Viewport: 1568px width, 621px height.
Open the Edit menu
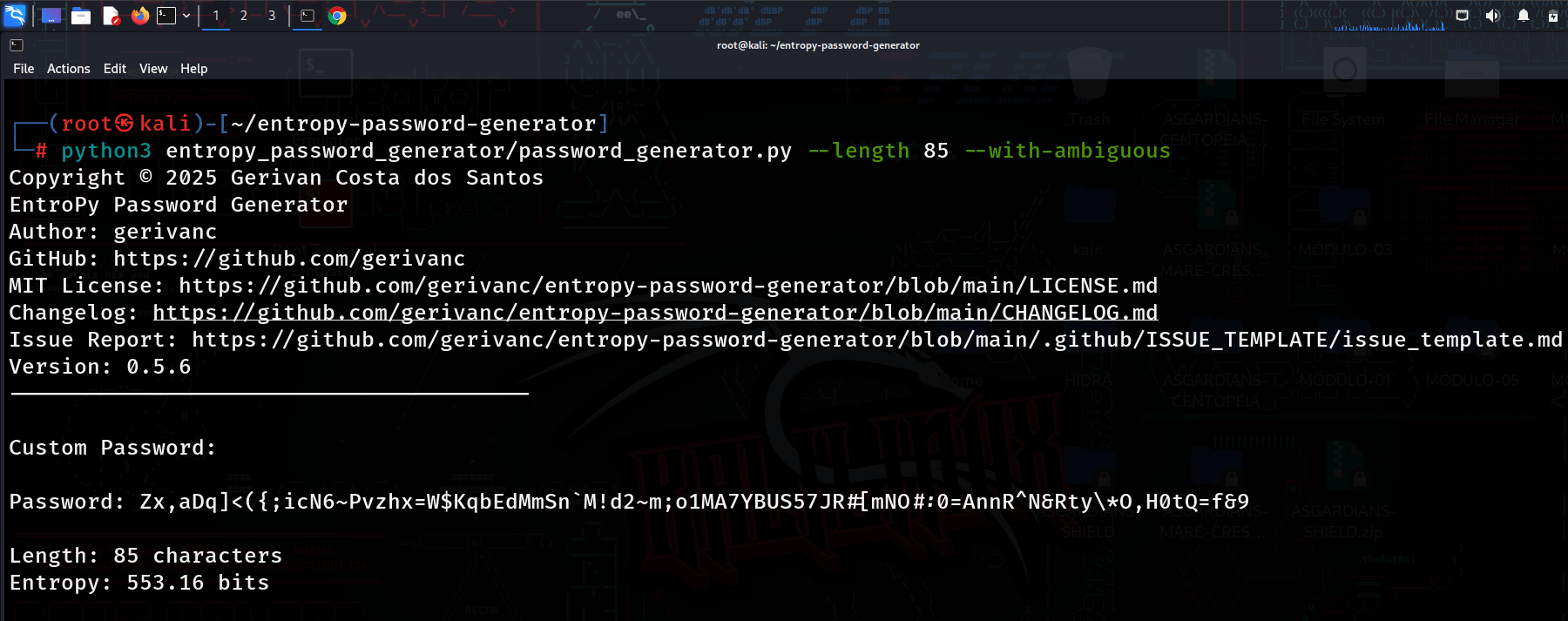(x=115, y=69)
